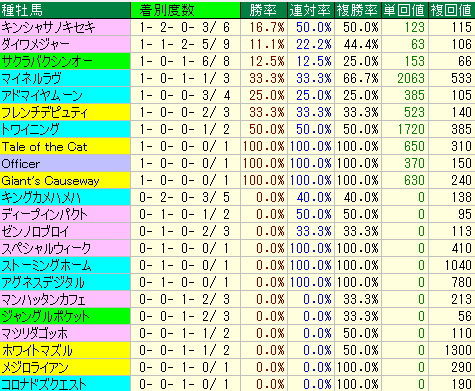Select the マンハッタンカフェ sire name cell
The width and height of the screenshot is (475, 391).
65,299
